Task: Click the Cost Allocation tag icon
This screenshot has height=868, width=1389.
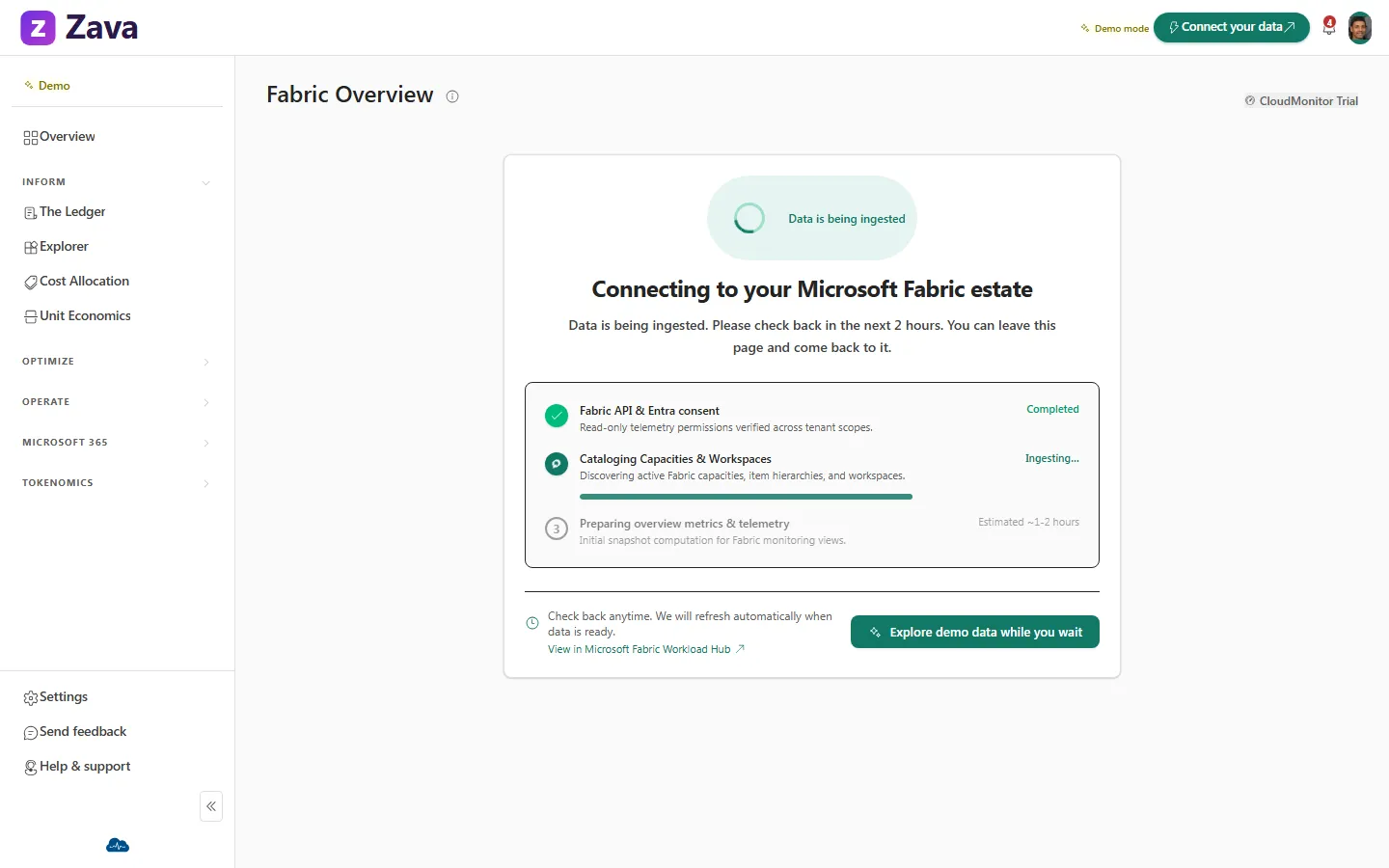Action: pyautogui.click(x=31, y=283)
